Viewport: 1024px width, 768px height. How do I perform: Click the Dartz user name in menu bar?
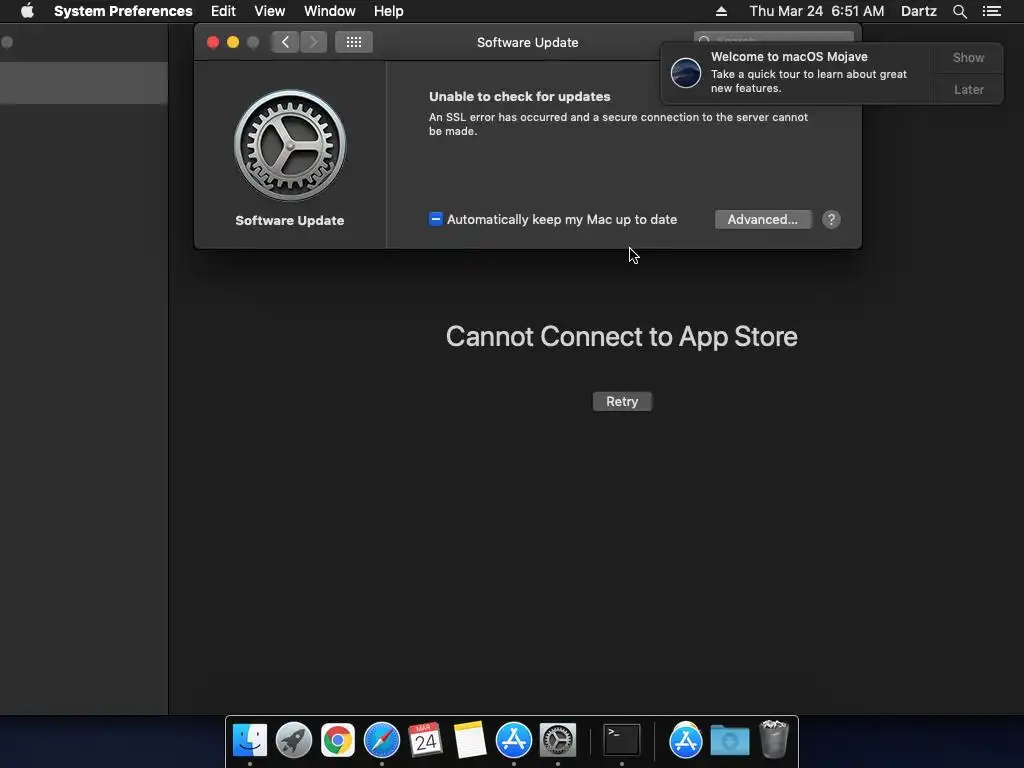tap(918, 11)
